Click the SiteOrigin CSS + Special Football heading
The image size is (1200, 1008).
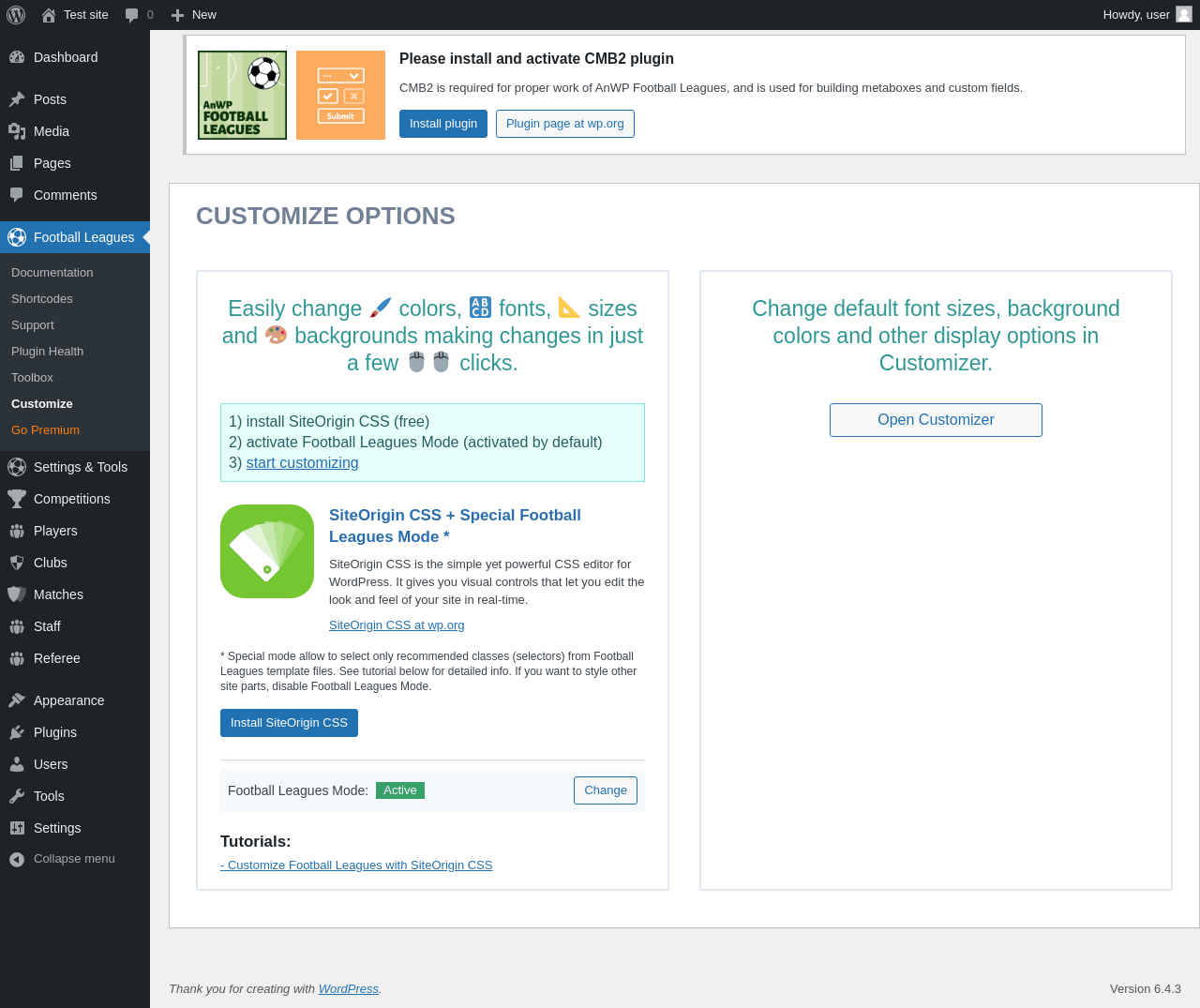pos(455,526)
